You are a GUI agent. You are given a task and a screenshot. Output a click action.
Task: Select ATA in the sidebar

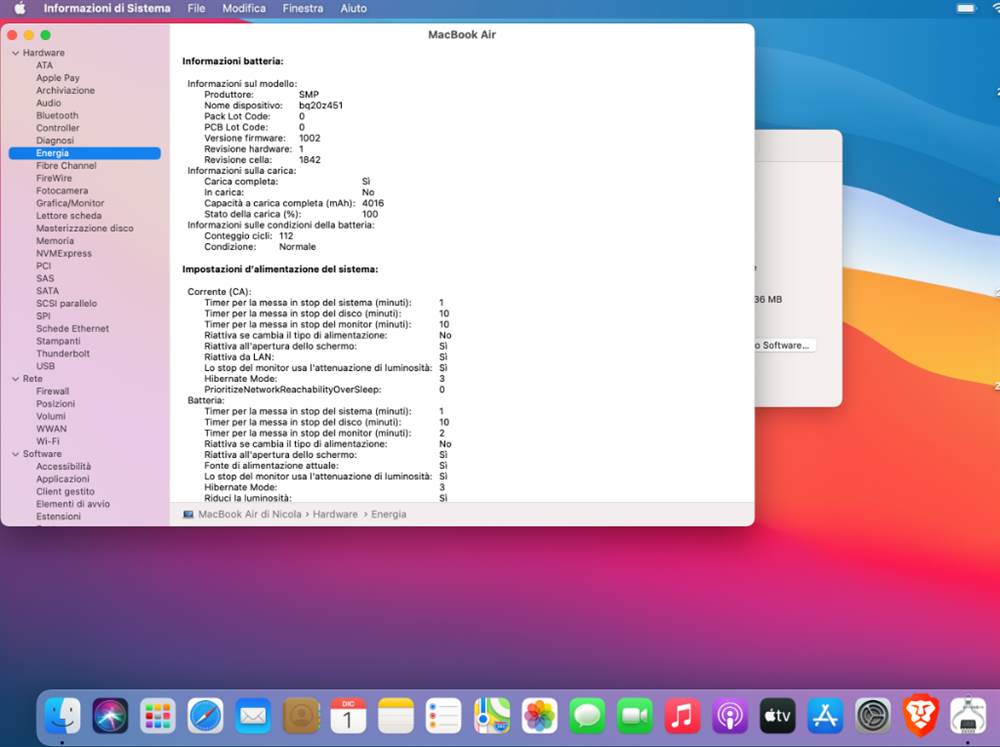click(x=45, y=66)
